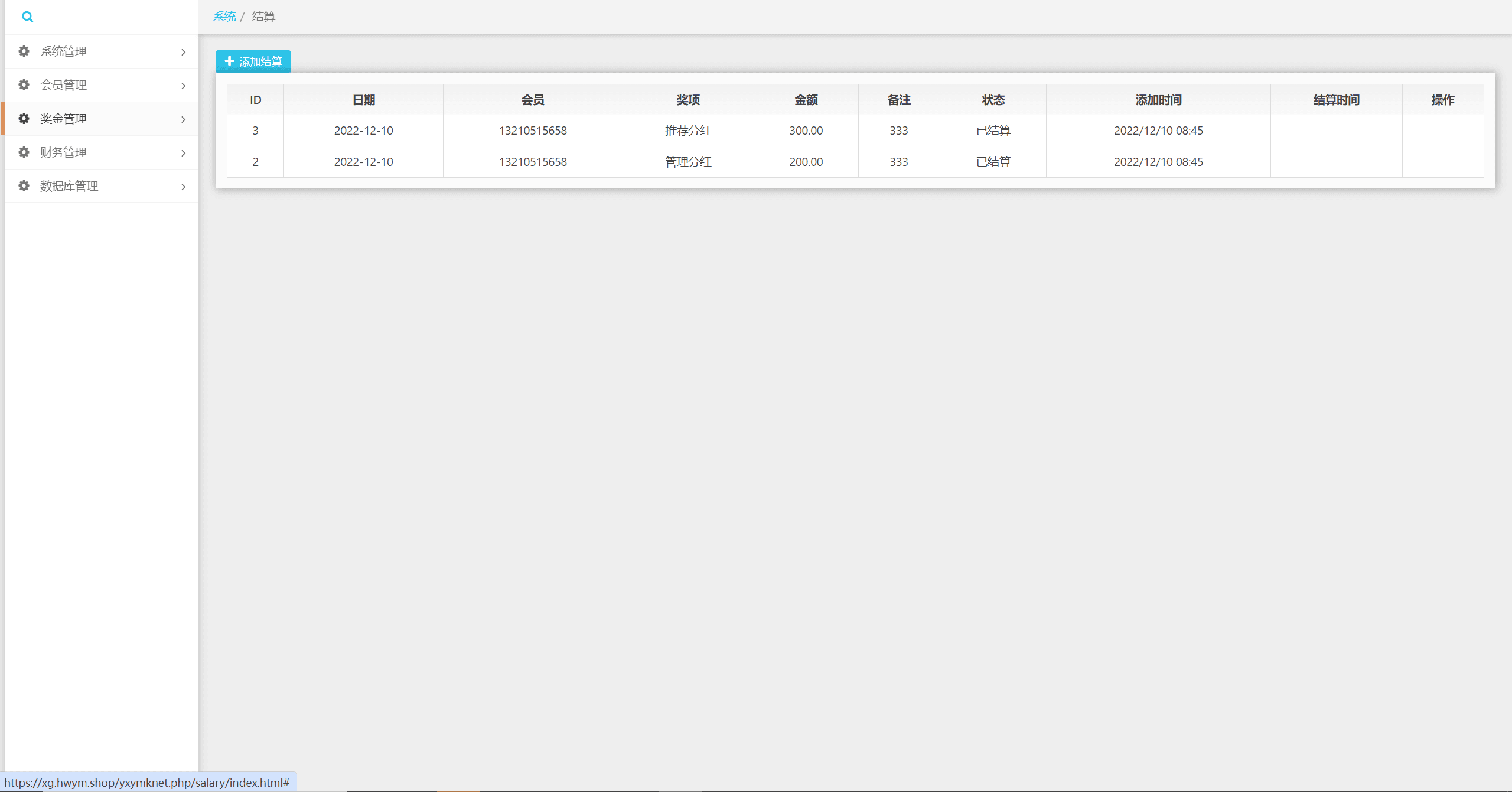Select member 13210515658 in row ID 3
The width and height of the screenshot is (1512, 792).
pyautogui.click(x=533, y=131)
